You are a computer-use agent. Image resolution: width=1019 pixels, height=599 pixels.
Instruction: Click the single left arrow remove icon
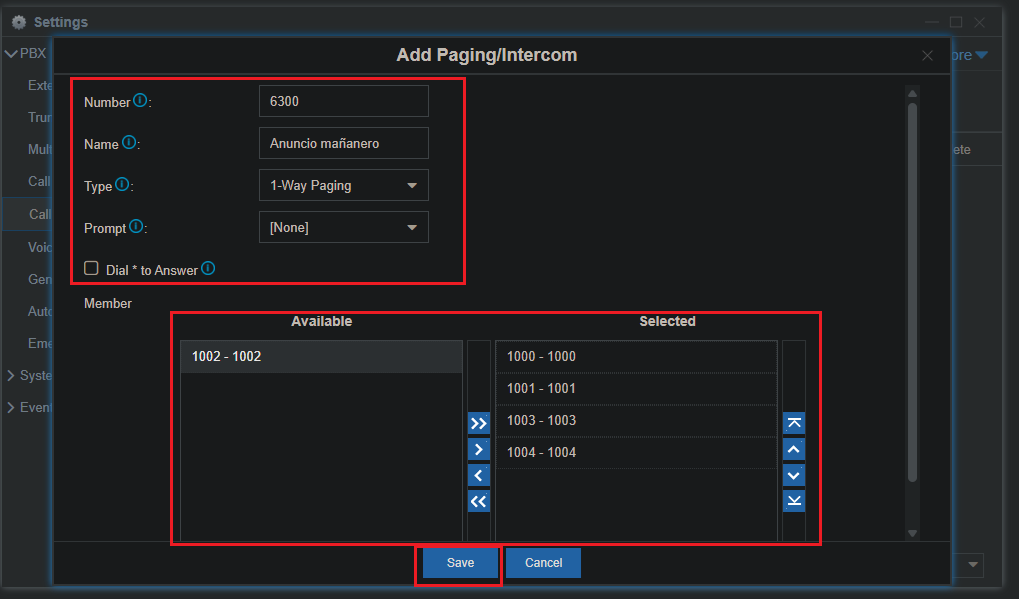pyautogui.click(x=479, y=476)
